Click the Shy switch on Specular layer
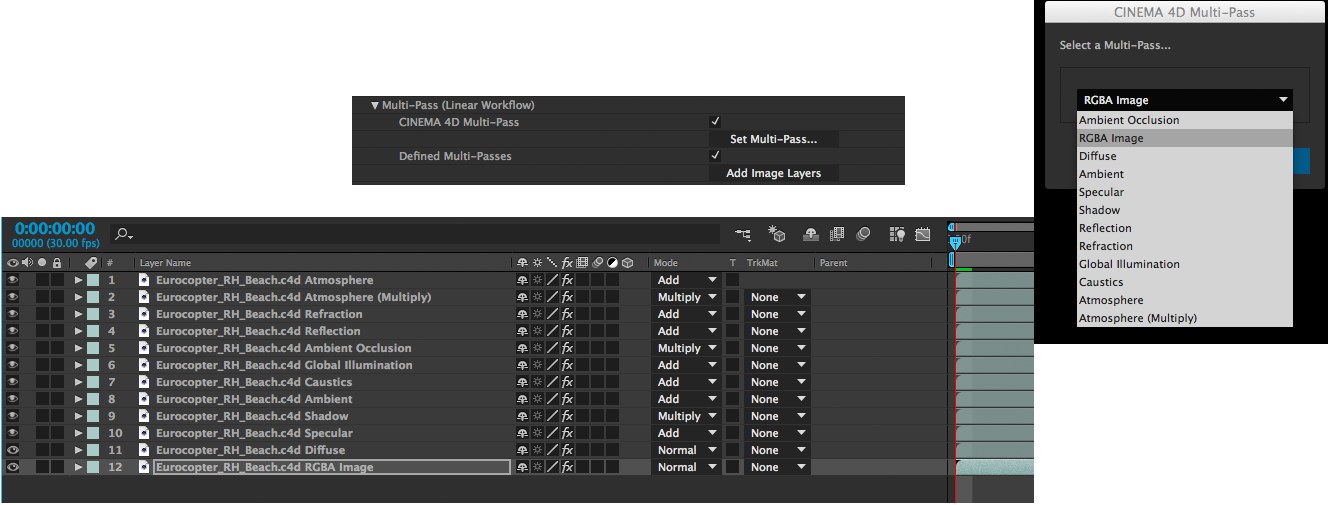The height and width of the screenshot is (505, 1328). 522,433
